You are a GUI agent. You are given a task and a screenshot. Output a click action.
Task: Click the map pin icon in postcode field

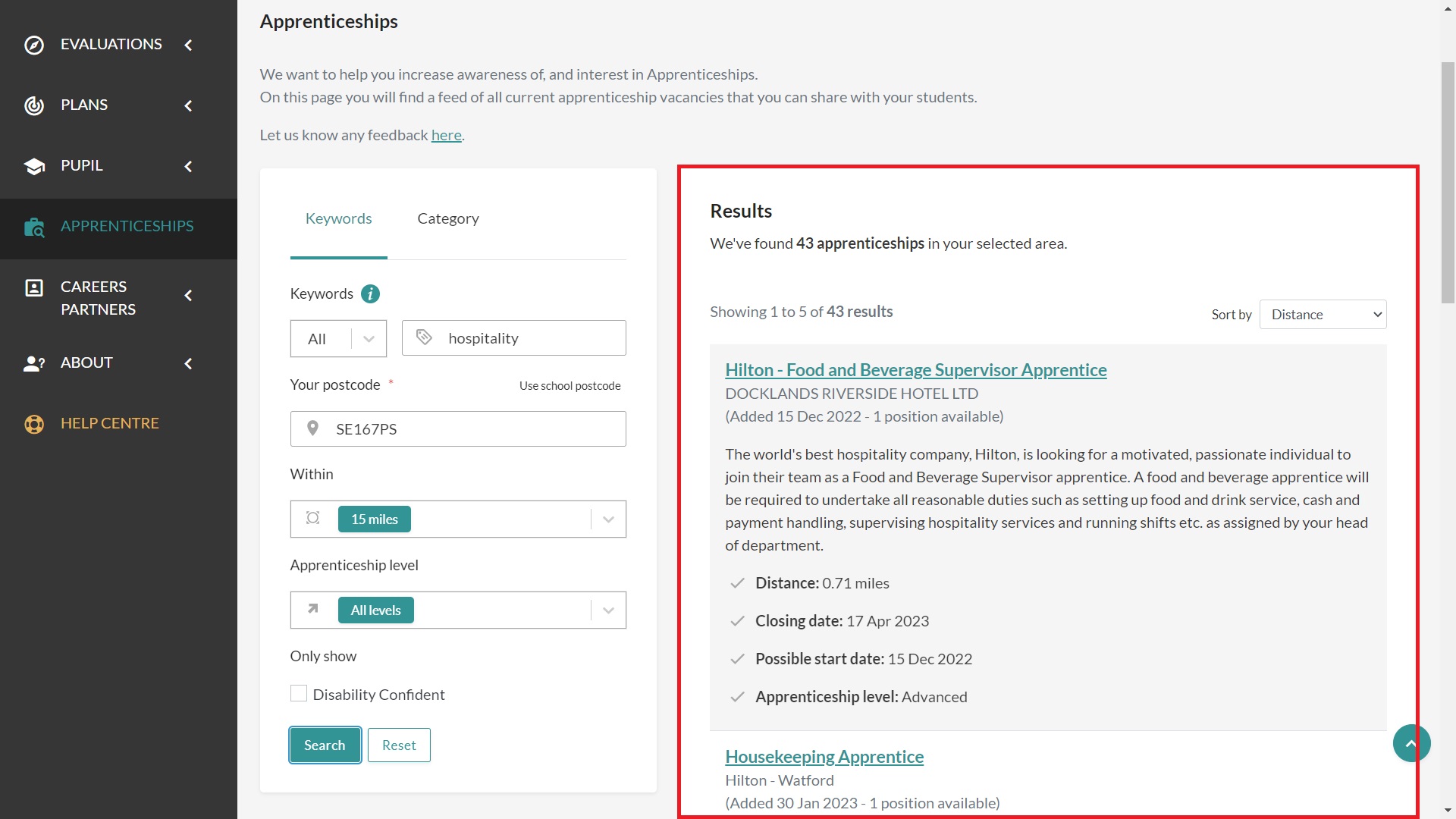[312, 428]
